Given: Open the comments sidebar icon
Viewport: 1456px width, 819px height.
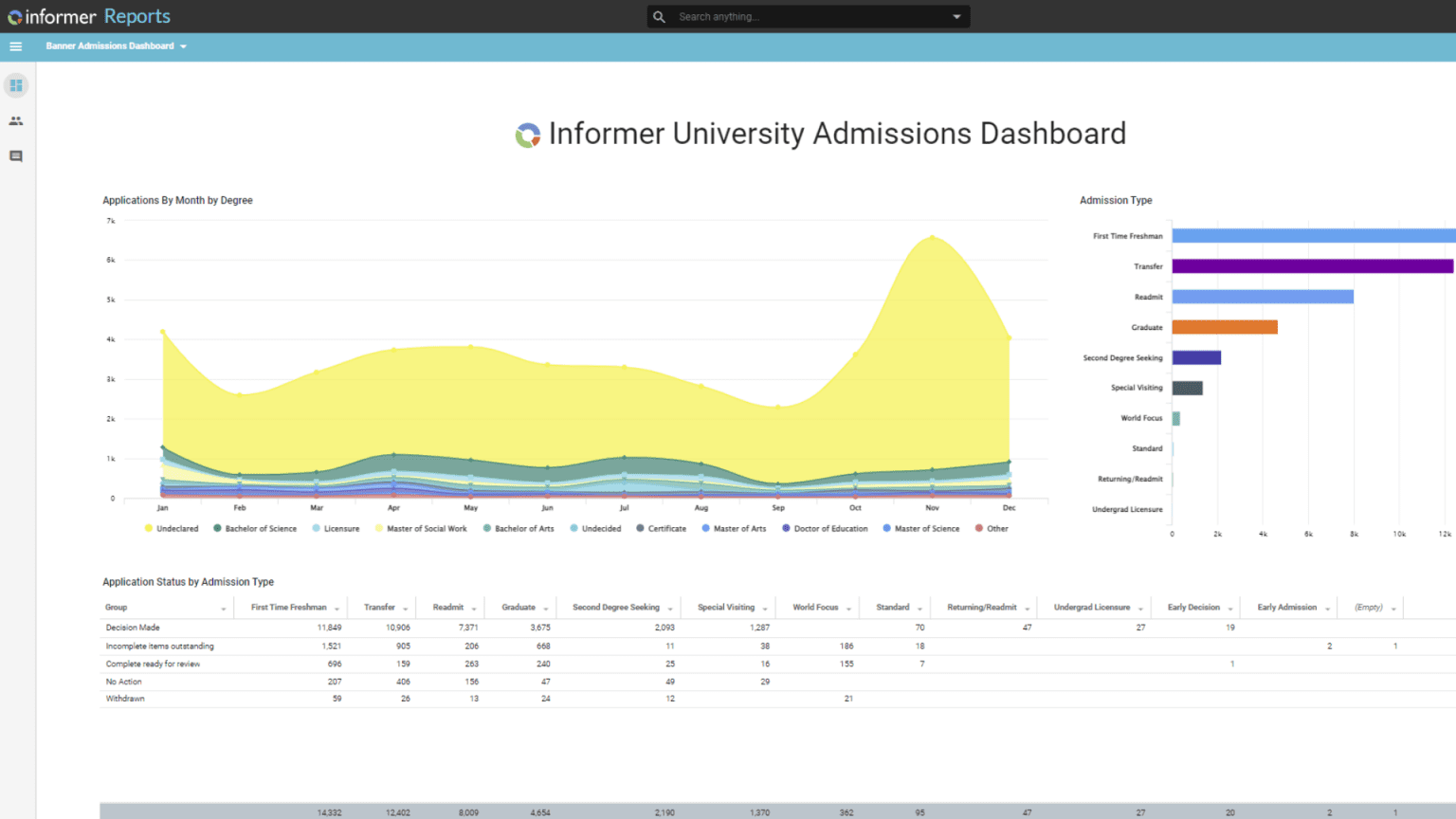Looking at the screenshot, I should click(x=16, y=156).
